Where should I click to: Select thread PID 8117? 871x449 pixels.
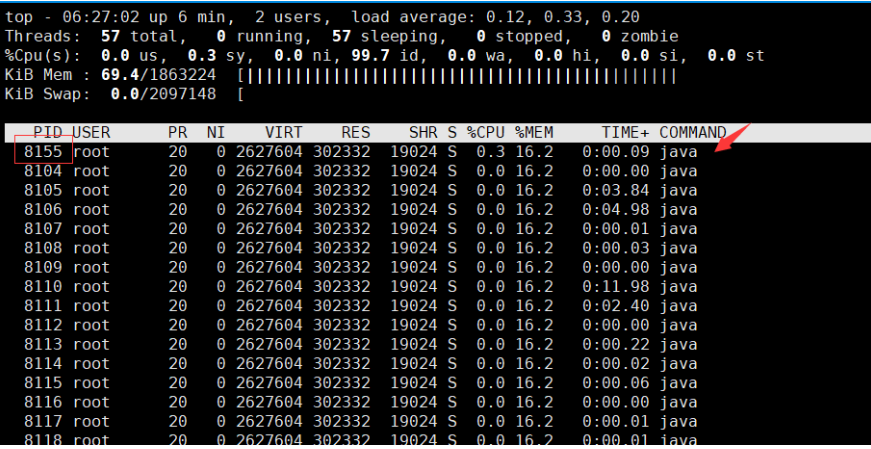43,421
